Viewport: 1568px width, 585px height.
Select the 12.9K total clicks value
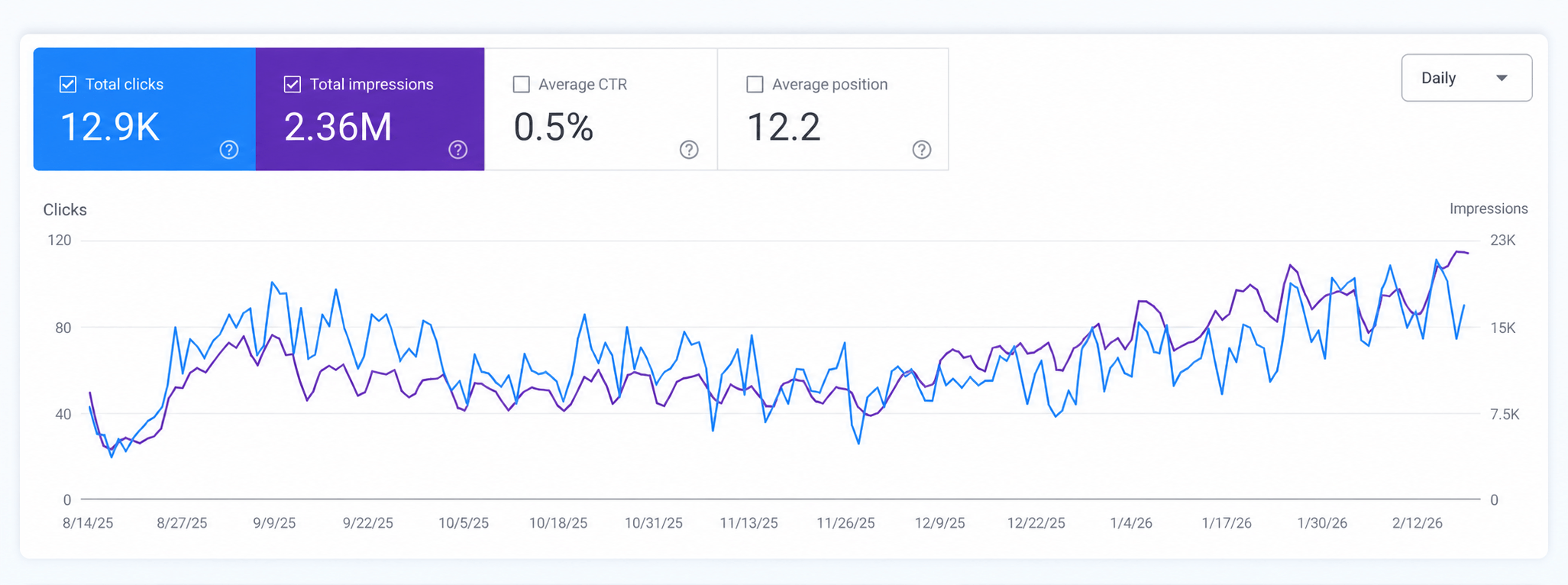110,127
